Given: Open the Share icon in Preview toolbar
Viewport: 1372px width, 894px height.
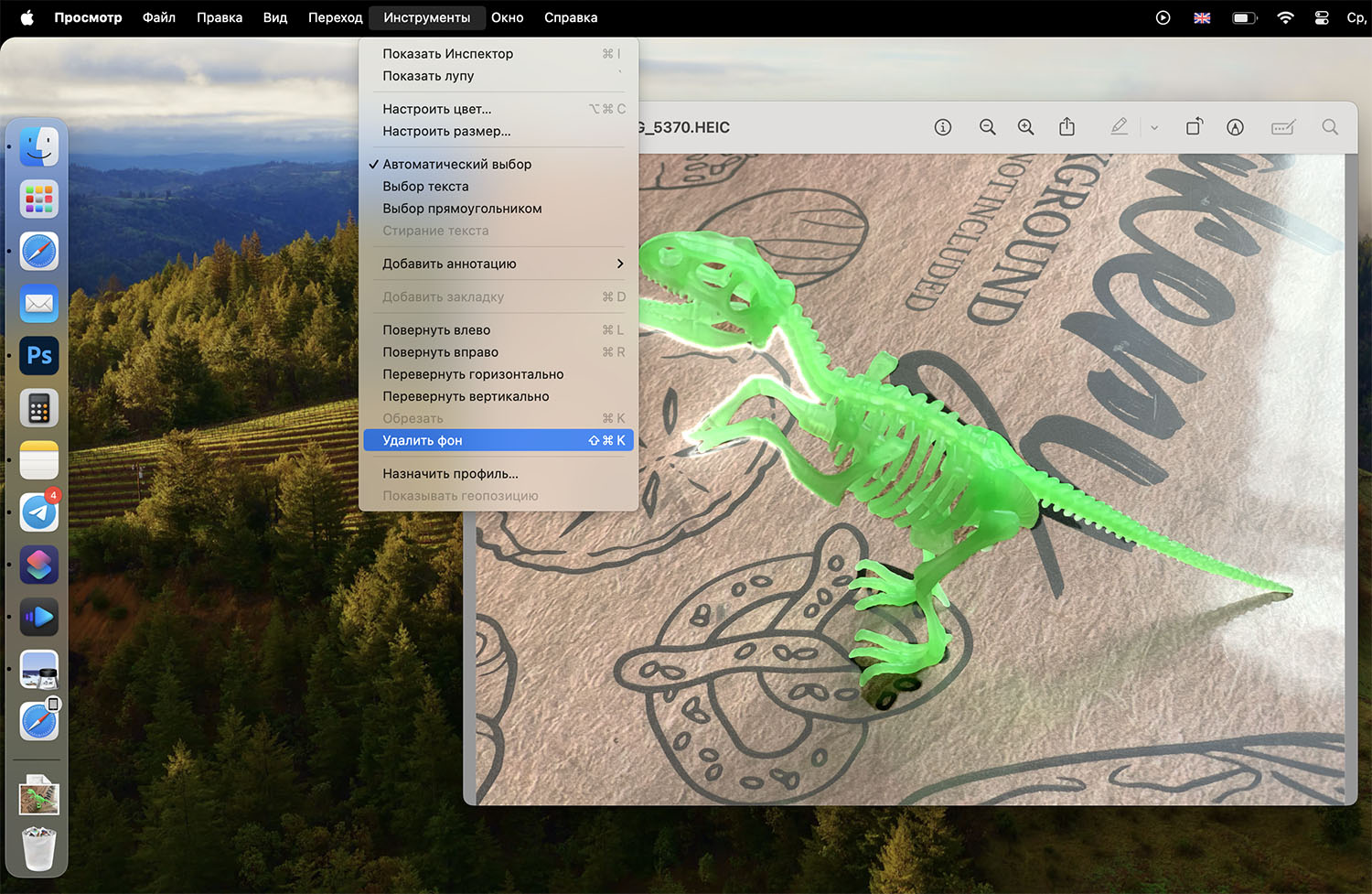Looking at the screenshot, I should click(x=1067, y=127).
